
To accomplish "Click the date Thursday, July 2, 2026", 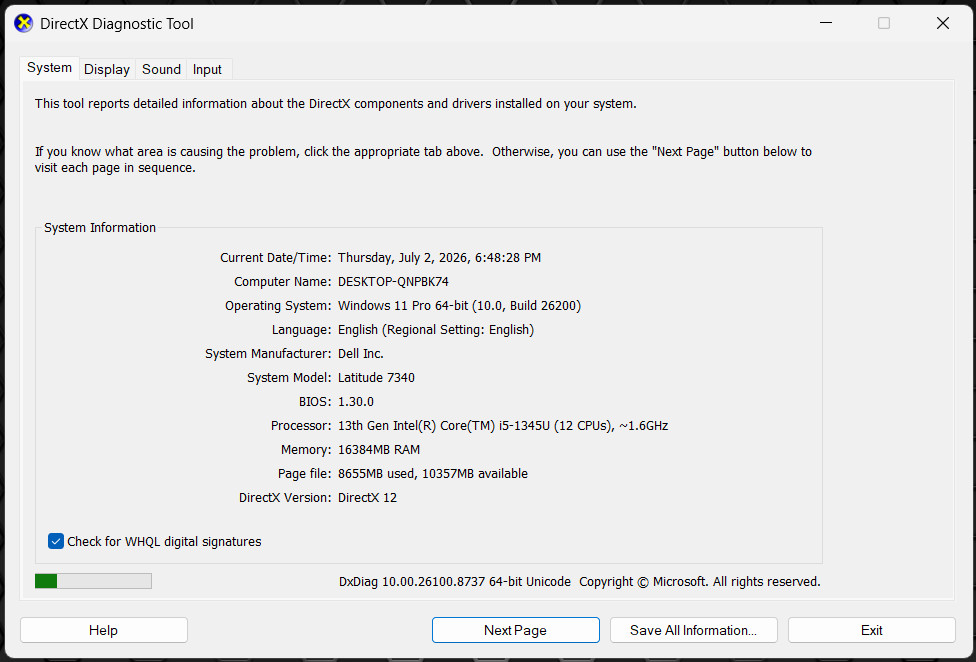I will 439,258.
